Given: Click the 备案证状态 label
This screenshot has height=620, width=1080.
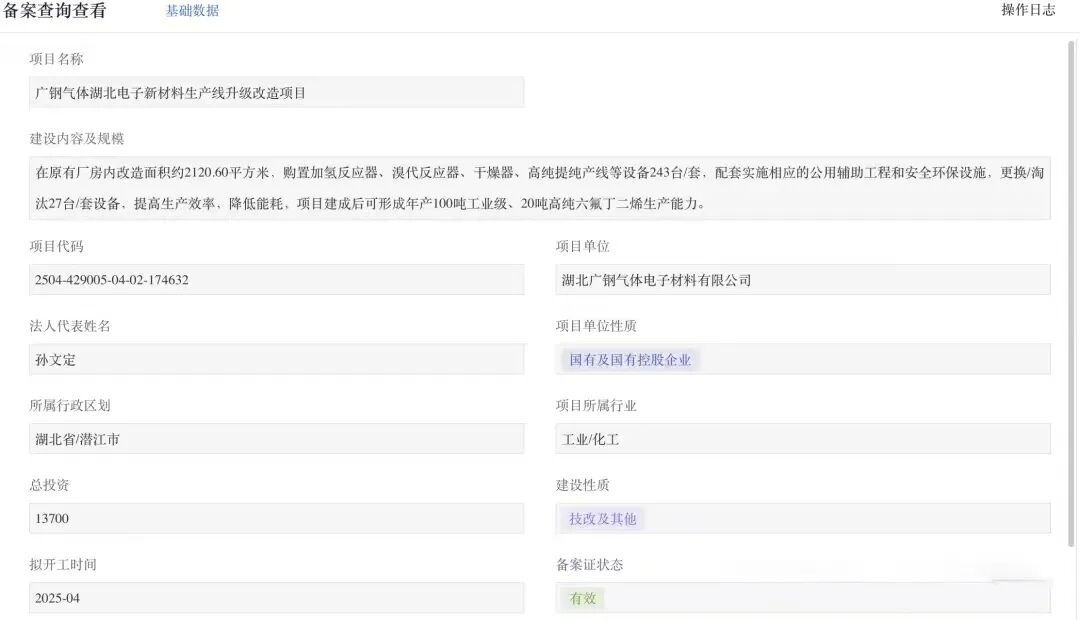Looking at the screenshot, I should [590, 564].
